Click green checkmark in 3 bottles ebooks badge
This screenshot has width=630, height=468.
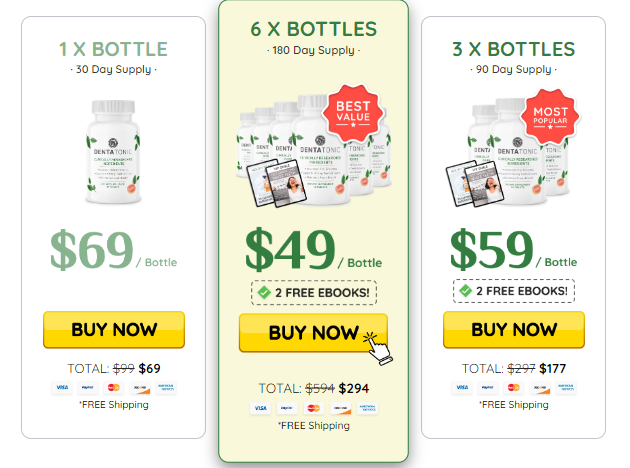[465, 290]
